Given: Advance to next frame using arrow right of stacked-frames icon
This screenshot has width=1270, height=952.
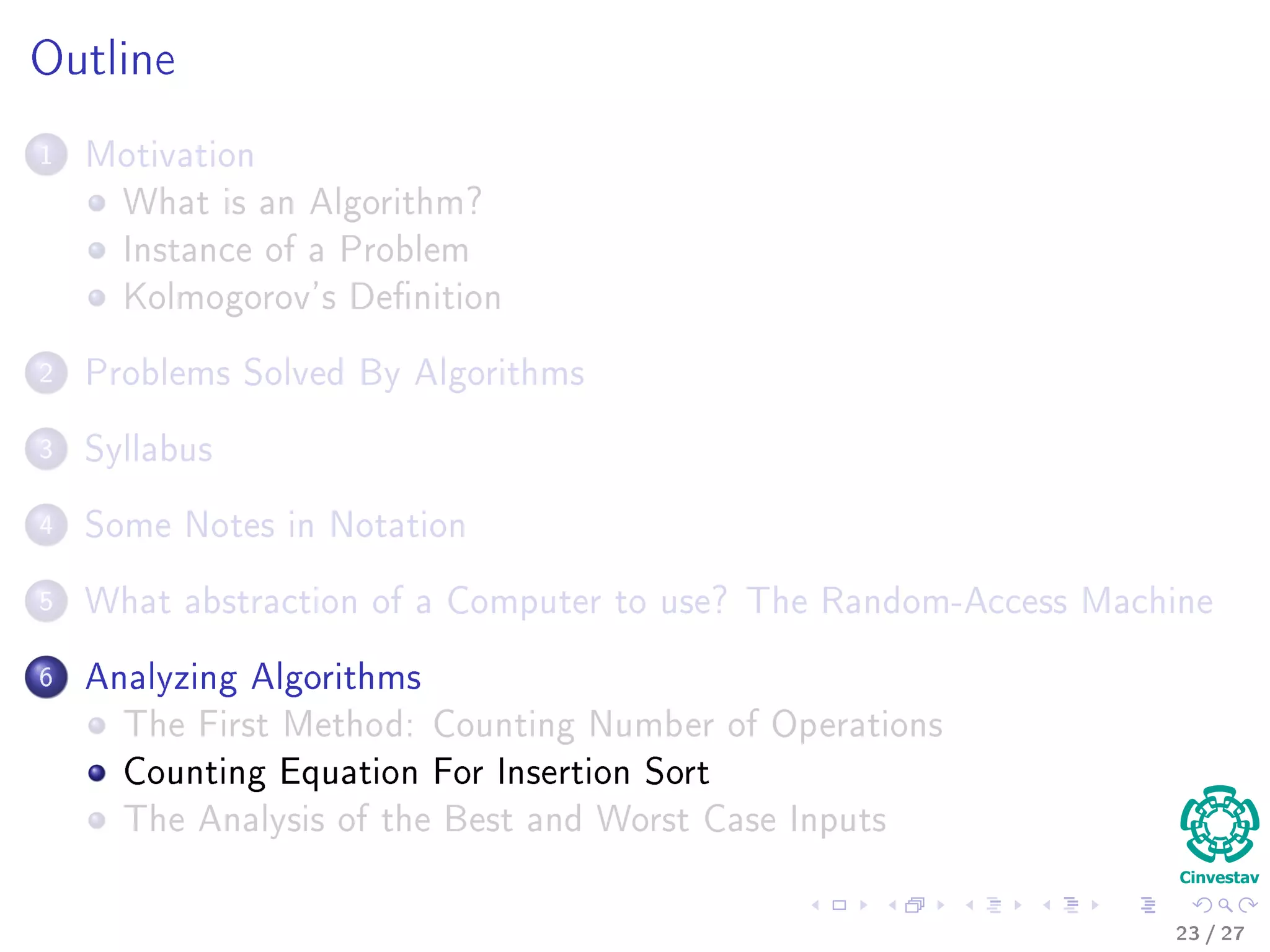Looking at the screenshot, I should (941, 906).
